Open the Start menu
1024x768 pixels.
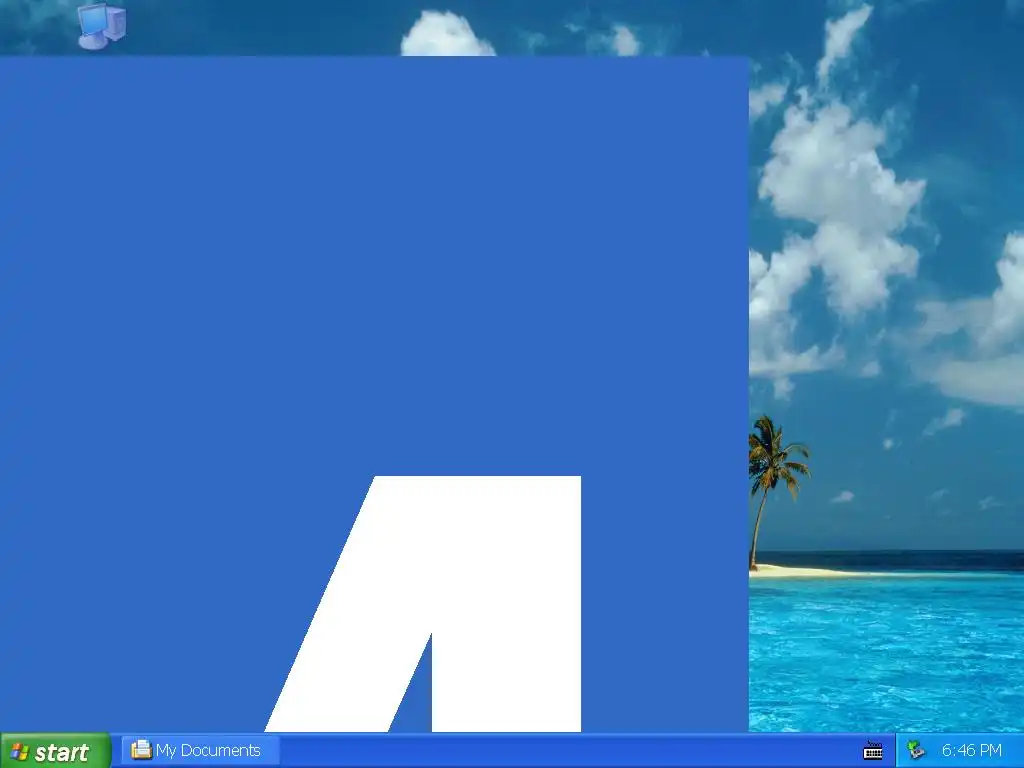coord(55,751)
